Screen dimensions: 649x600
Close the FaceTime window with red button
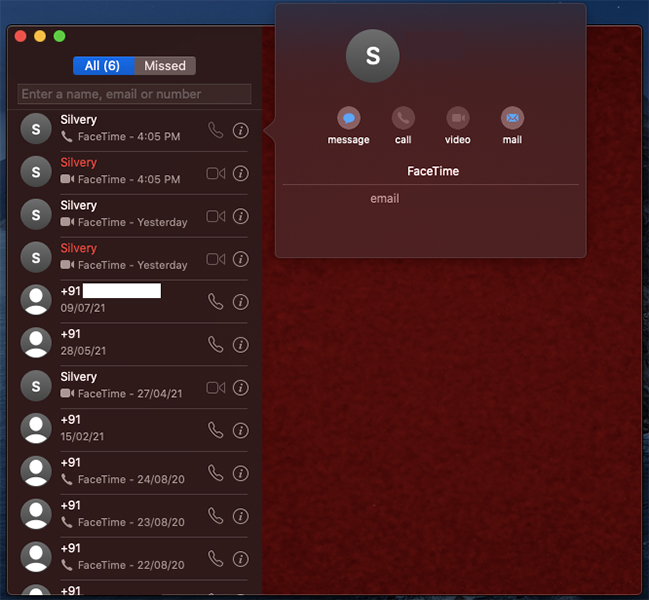(x=20, y=36)
